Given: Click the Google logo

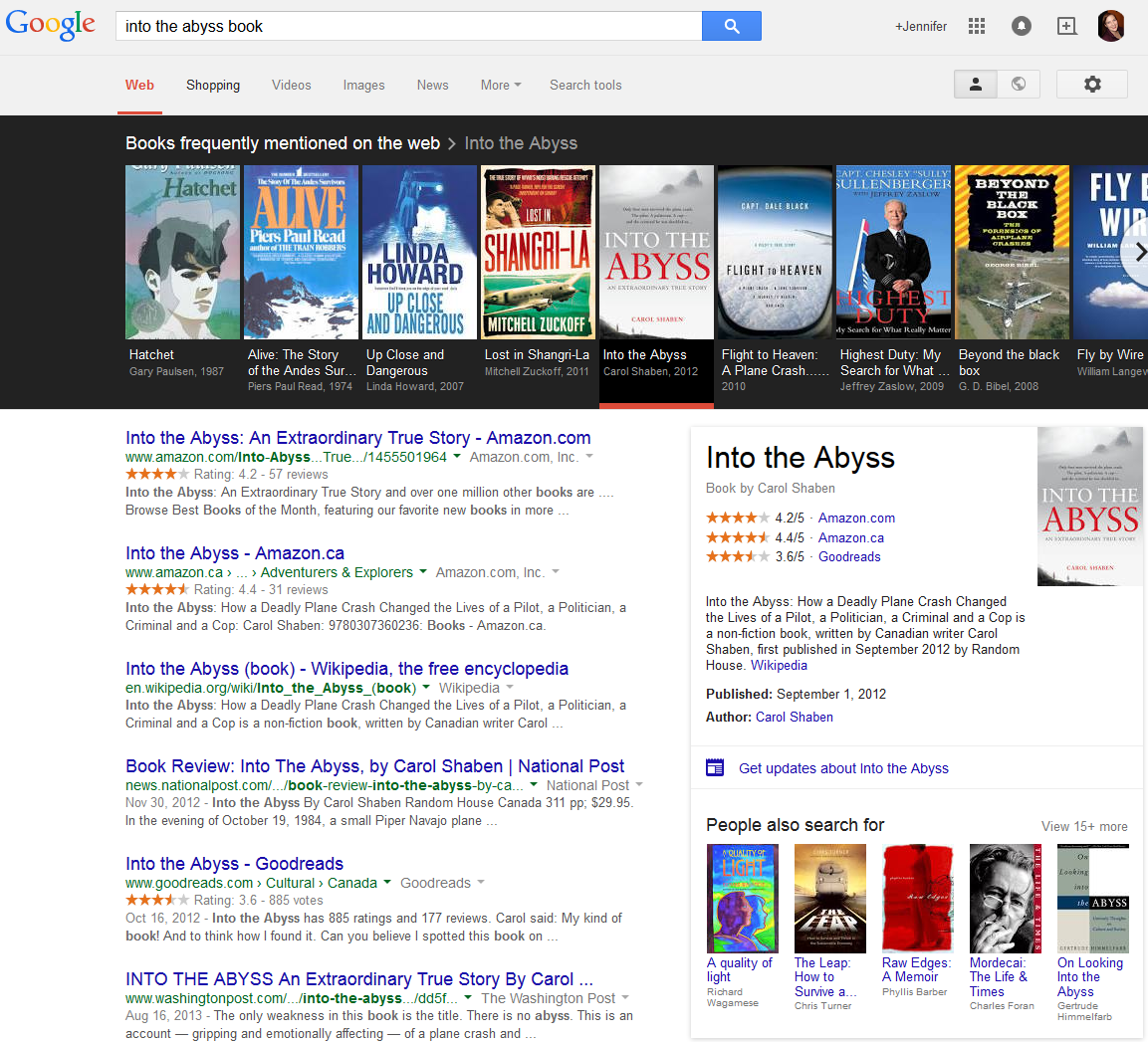Looking at the screenshot, I should point(51,25).
